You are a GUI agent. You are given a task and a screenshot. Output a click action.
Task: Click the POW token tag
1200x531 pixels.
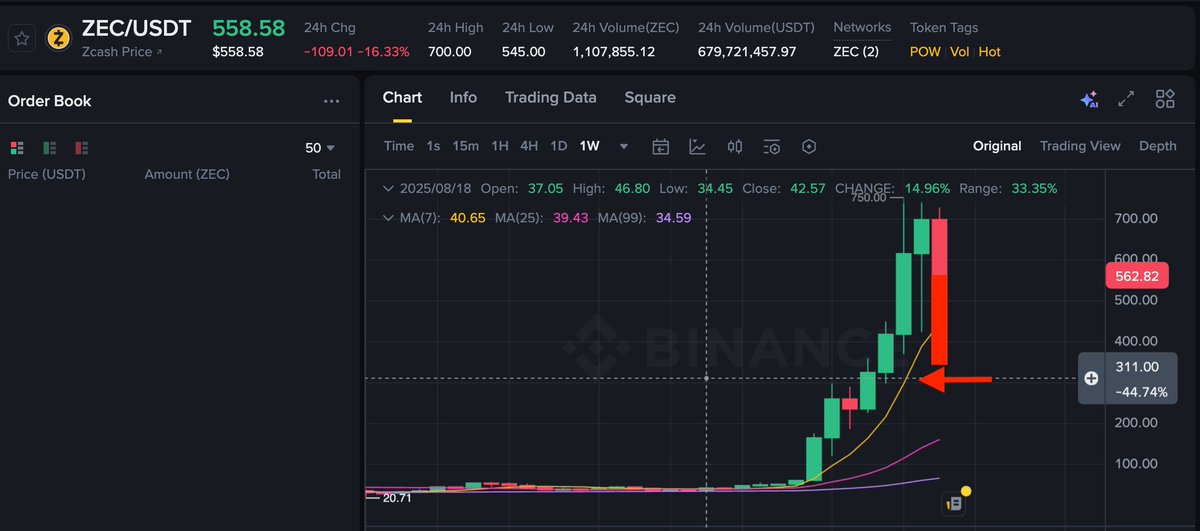[925, 51]
